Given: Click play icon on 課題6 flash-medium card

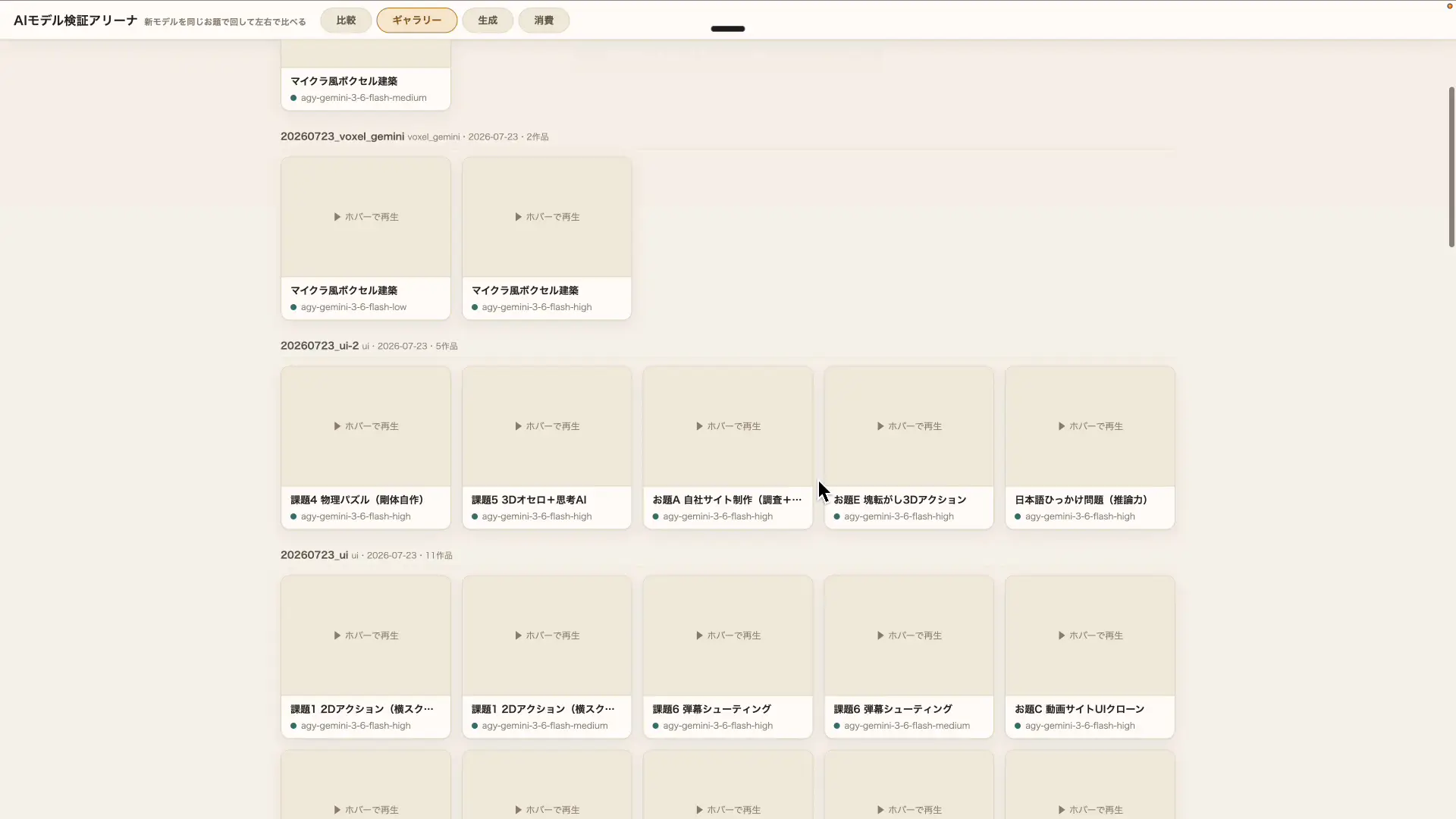Looking at the screenshot, I should coord(880,635).
